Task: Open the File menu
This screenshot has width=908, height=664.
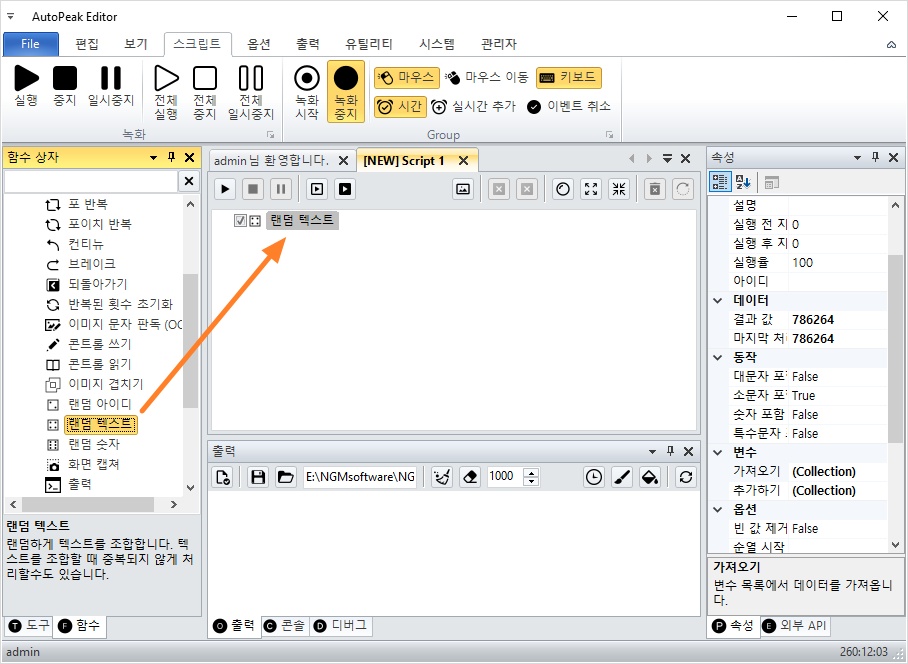Action: (31, 44)
